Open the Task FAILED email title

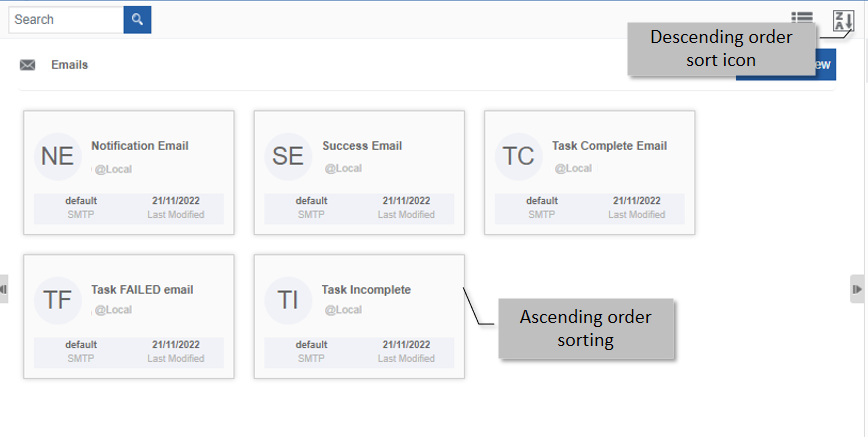pos(142,290)
